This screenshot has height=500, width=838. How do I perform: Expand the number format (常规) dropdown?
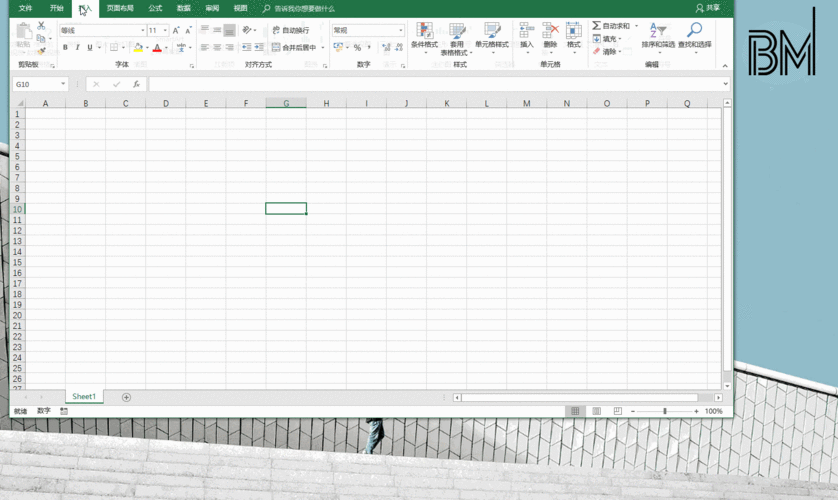(400, 31)
